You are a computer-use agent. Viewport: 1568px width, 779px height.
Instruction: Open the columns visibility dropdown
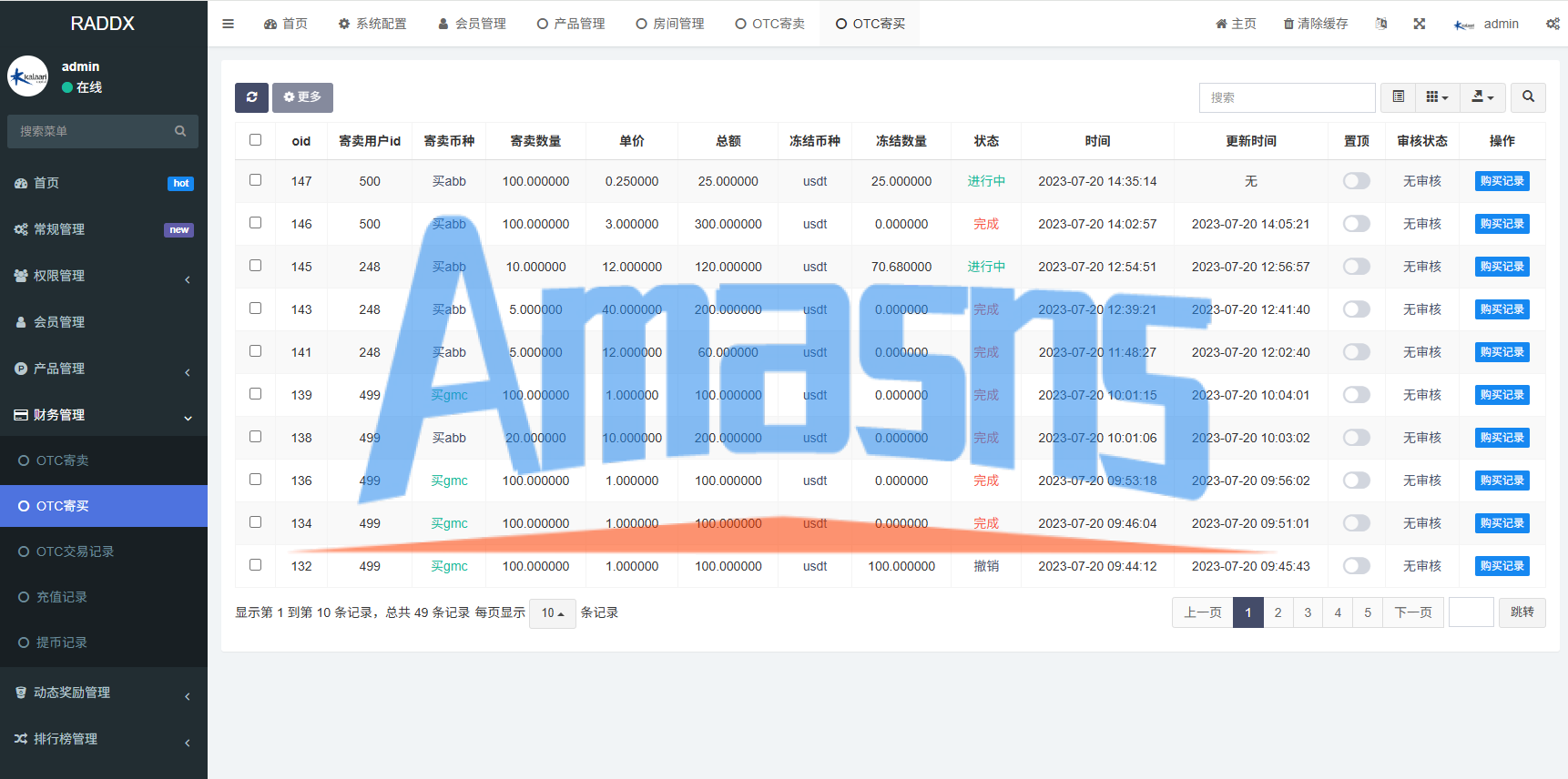point(1437,97)
